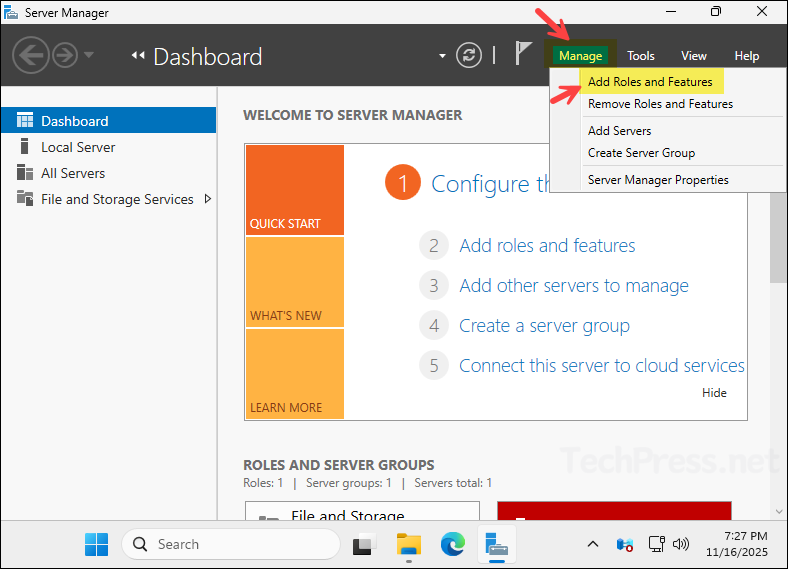Open the QUICK START tile
Screen dimensions: 788x569
(295, 190)
